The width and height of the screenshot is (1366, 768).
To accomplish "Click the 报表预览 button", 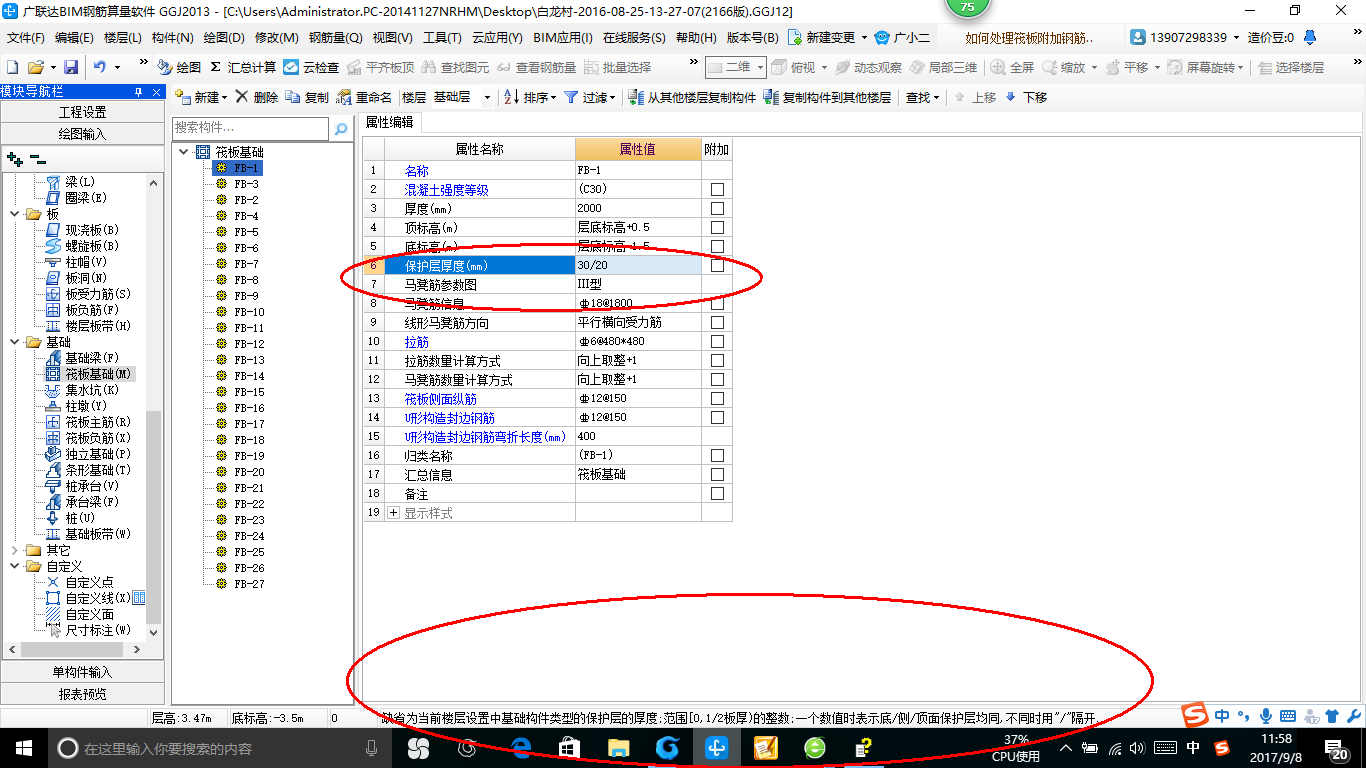I will (x=82, y=694).
